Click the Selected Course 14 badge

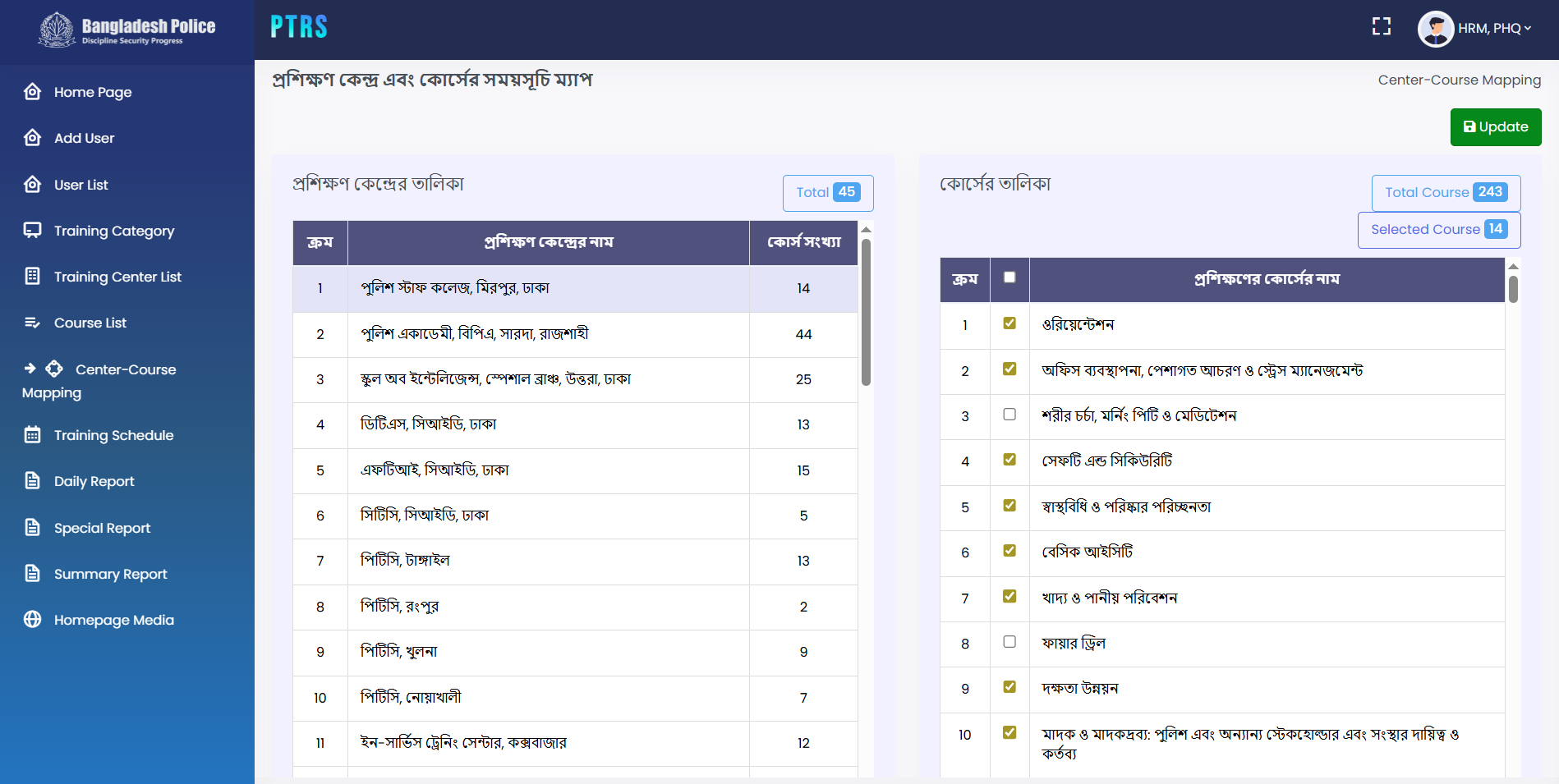coord(1438,230)
